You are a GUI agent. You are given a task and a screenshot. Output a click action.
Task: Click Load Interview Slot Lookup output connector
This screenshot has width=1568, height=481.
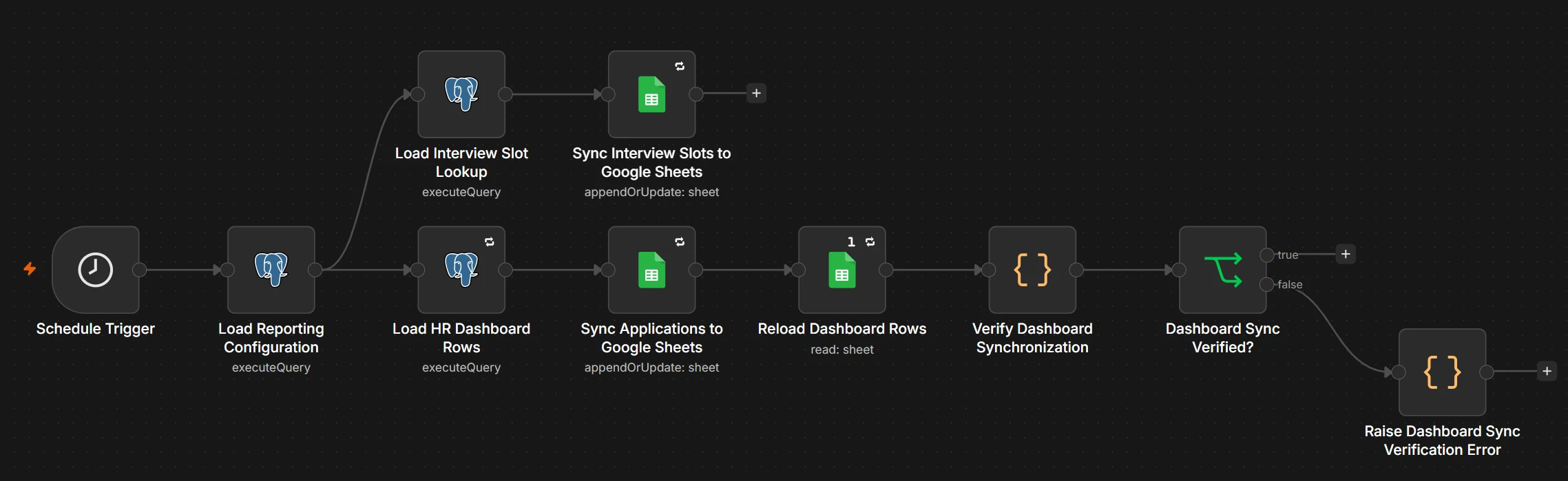tap(505, 94)
